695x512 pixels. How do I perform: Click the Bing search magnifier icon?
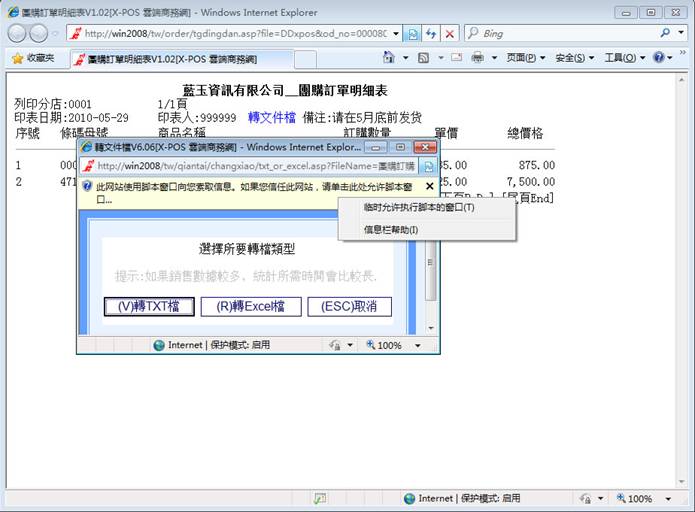(666, 33)
